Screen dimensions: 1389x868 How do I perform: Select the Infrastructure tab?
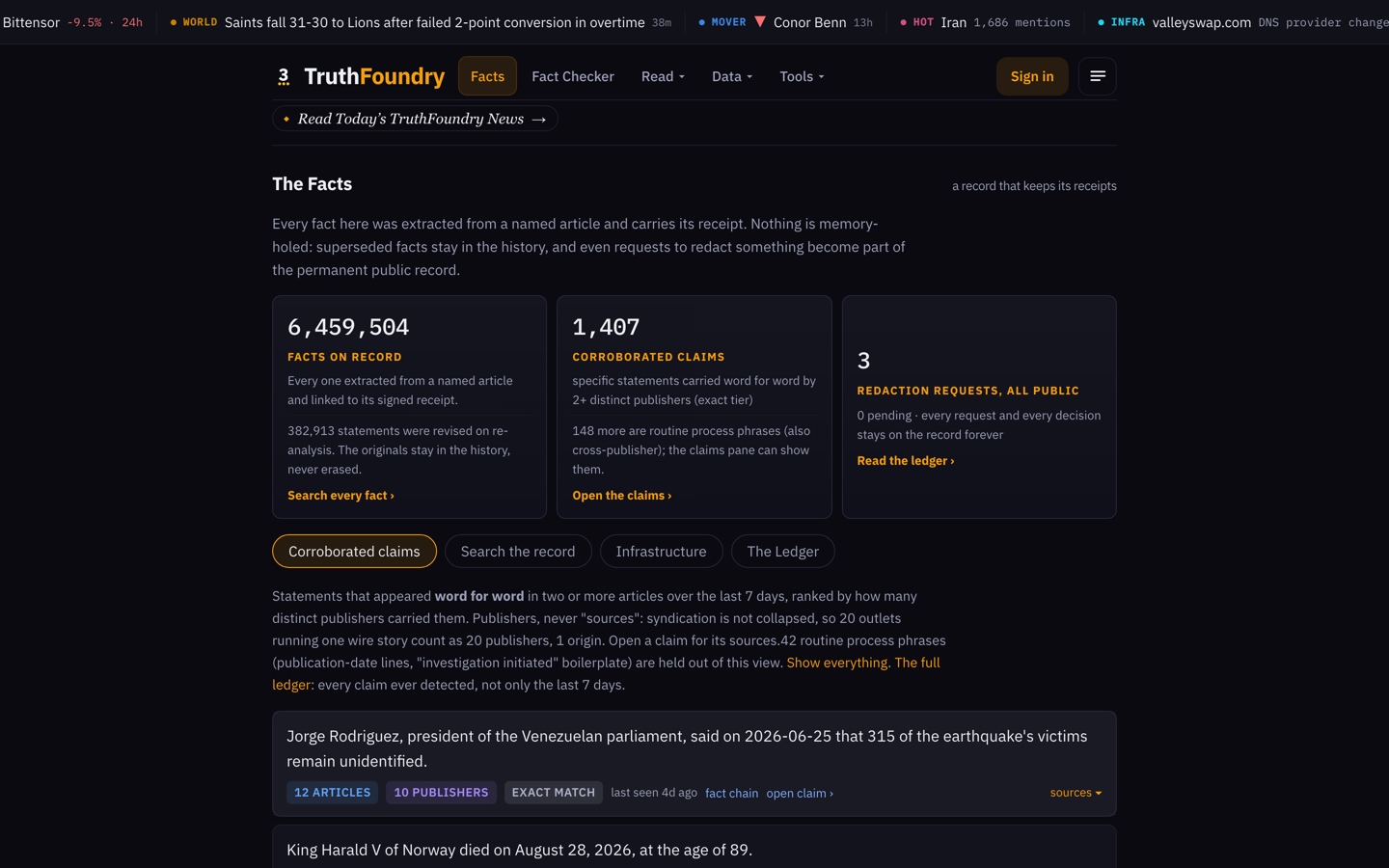[661, 552]
